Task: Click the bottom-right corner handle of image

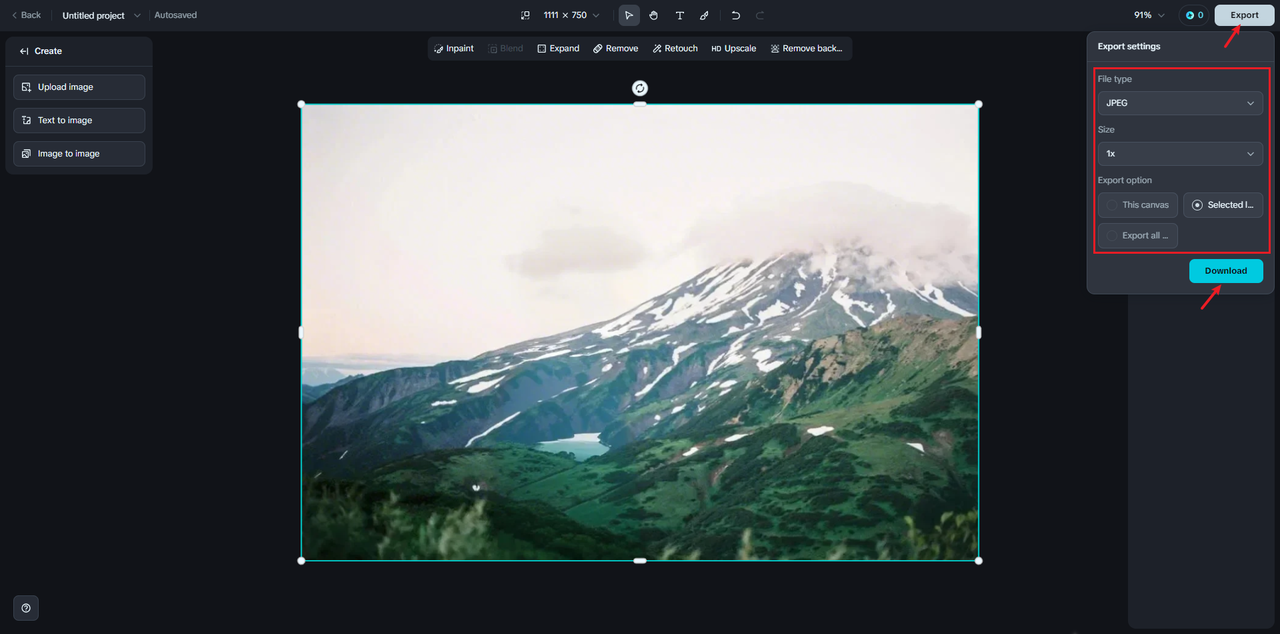Action: click(x=978, y=560)
